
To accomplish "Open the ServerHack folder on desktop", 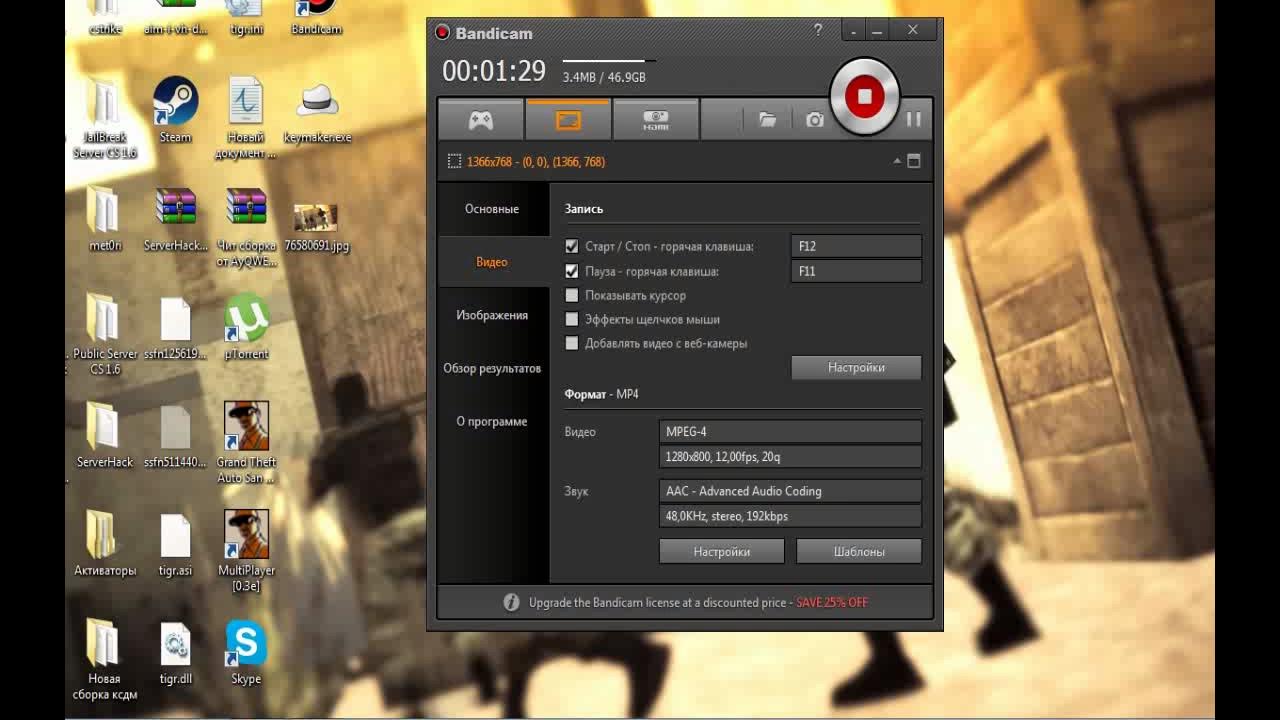I will tap(105, 435).
